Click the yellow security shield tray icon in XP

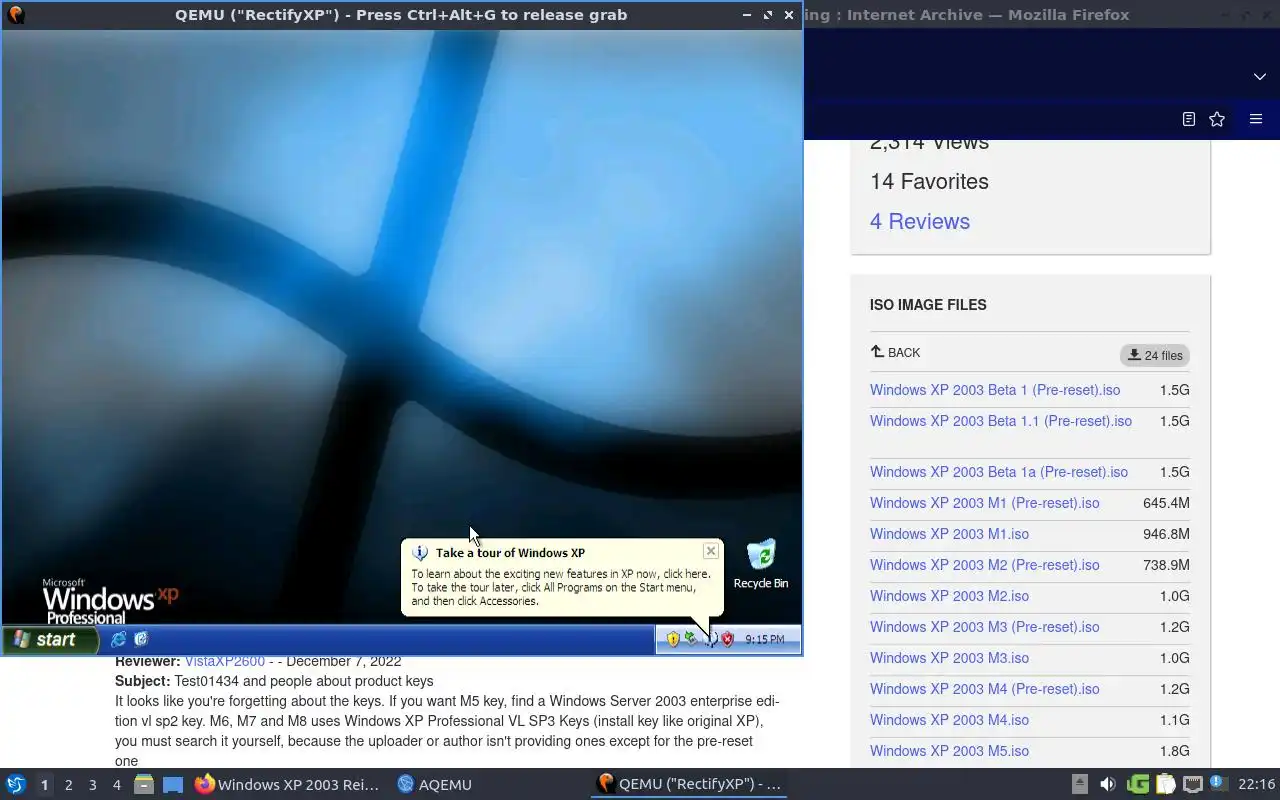click(x=673, y=639)
